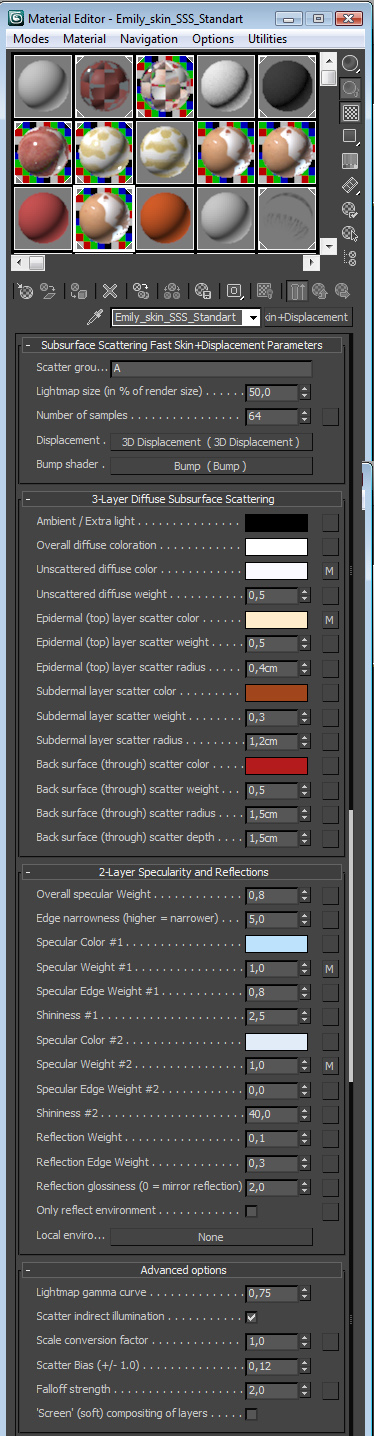The image size is (374, 1436).
Task: Open the Modes menu
Action: point(32,39)
